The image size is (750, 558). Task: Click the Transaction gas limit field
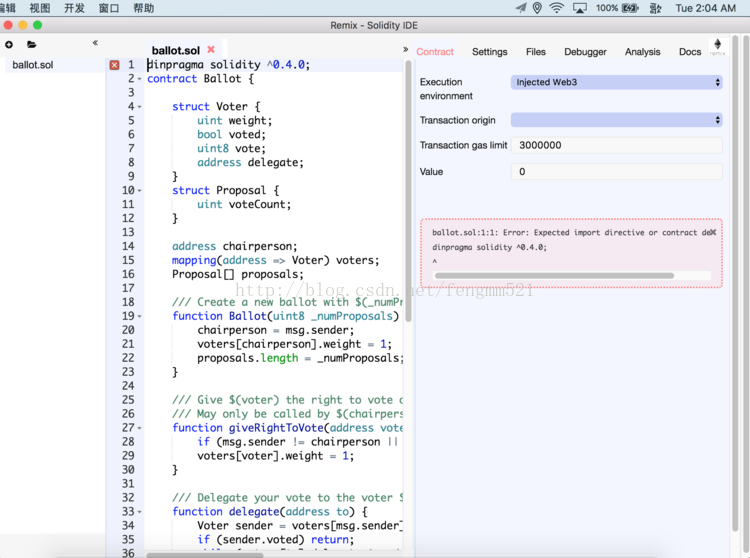tap(617, 145)
